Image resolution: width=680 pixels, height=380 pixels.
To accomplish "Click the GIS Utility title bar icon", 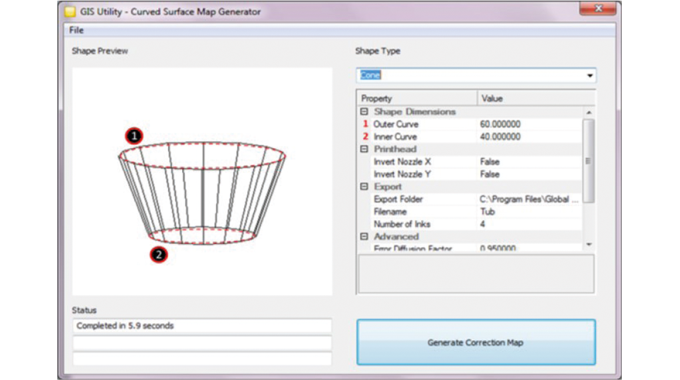I will 70,12.
